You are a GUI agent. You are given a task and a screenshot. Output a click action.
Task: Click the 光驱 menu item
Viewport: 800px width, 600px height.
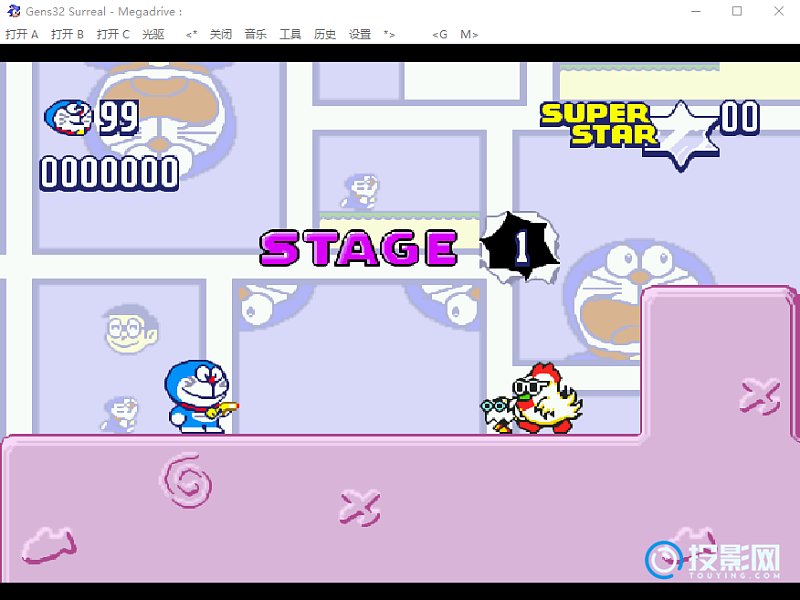pyautogui.click(x=153, y=34)
